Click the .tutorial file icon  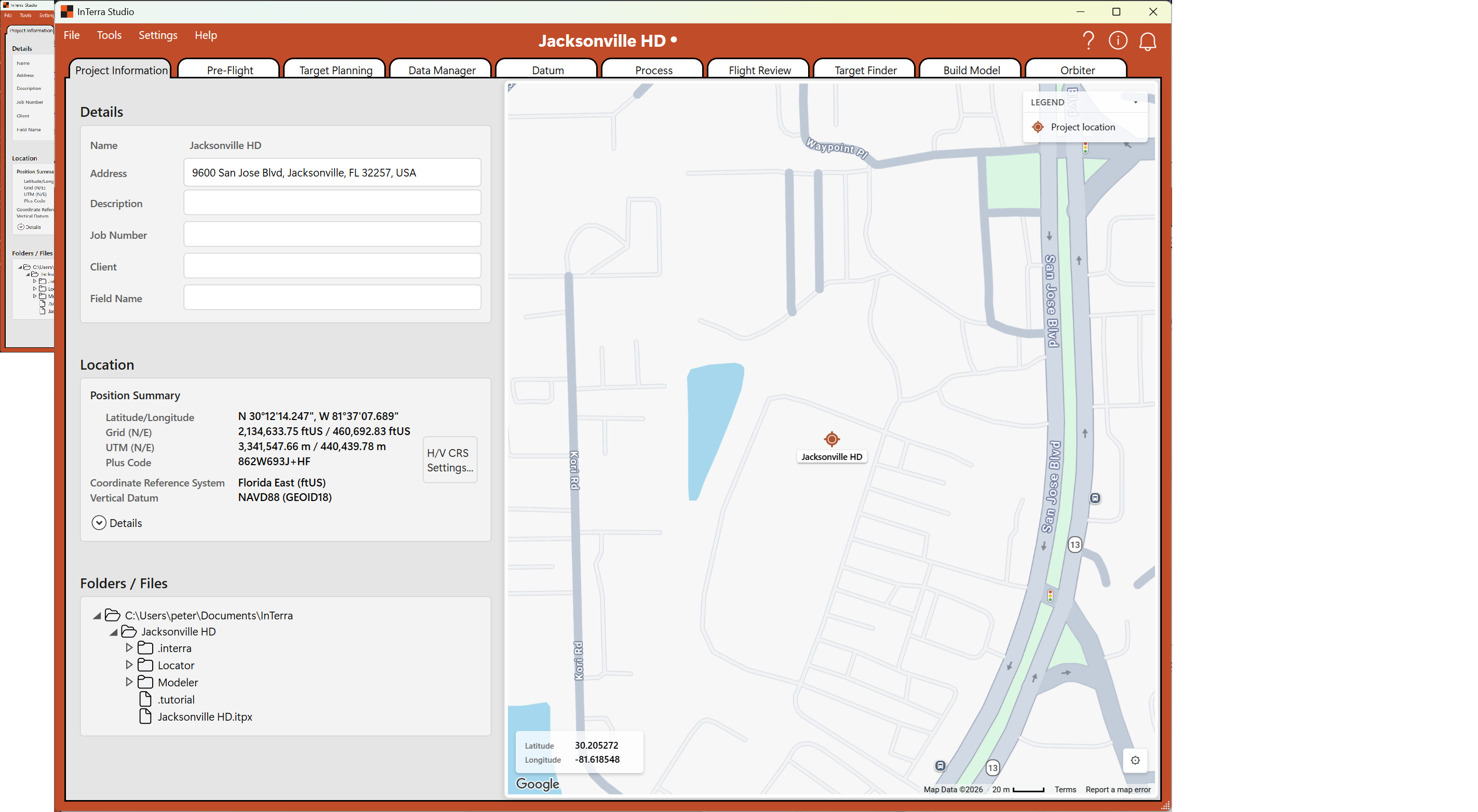point(146,699)
